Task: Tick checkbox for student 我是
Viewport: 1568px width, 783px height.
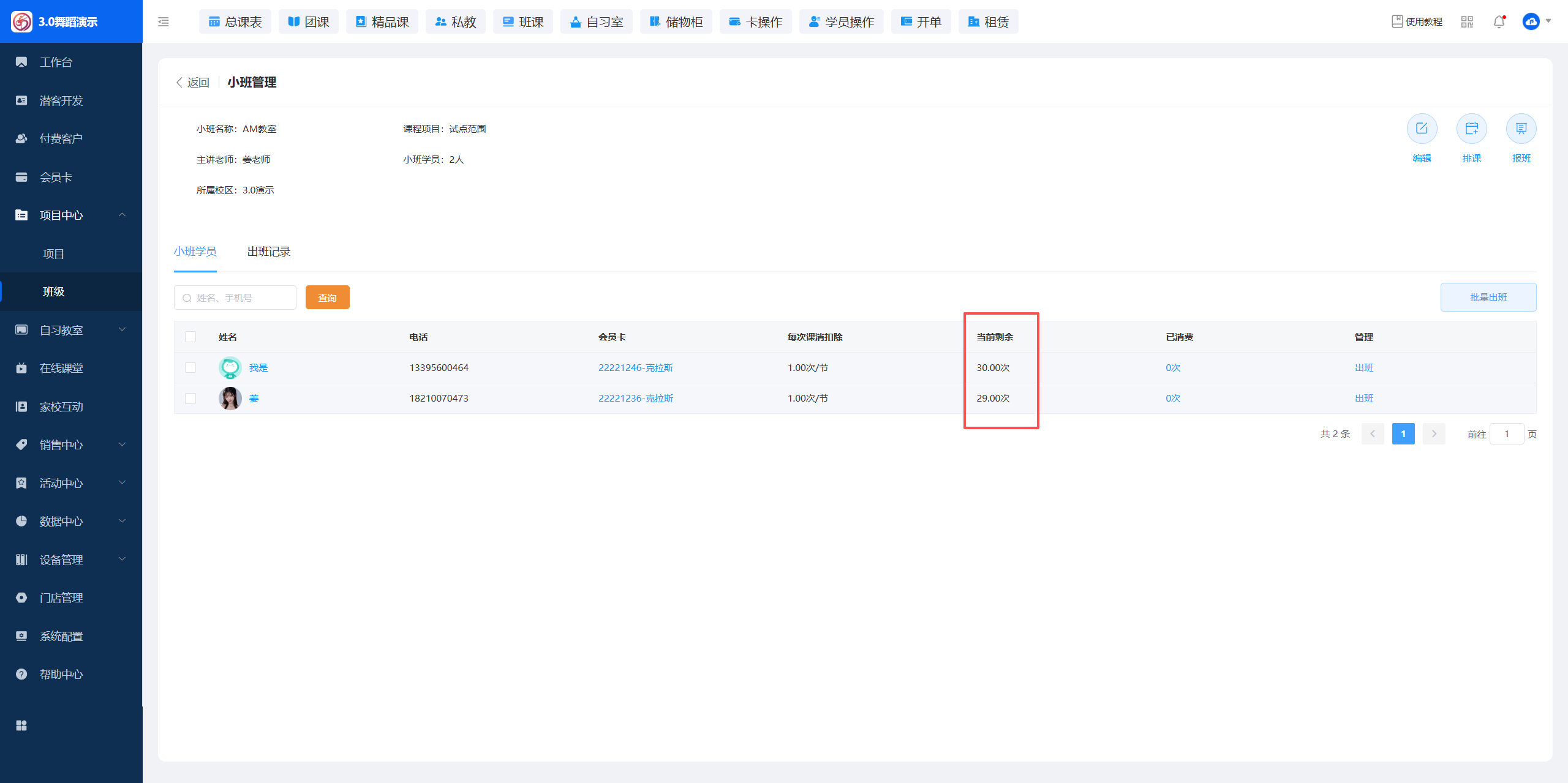Action: tap(190, 367)
